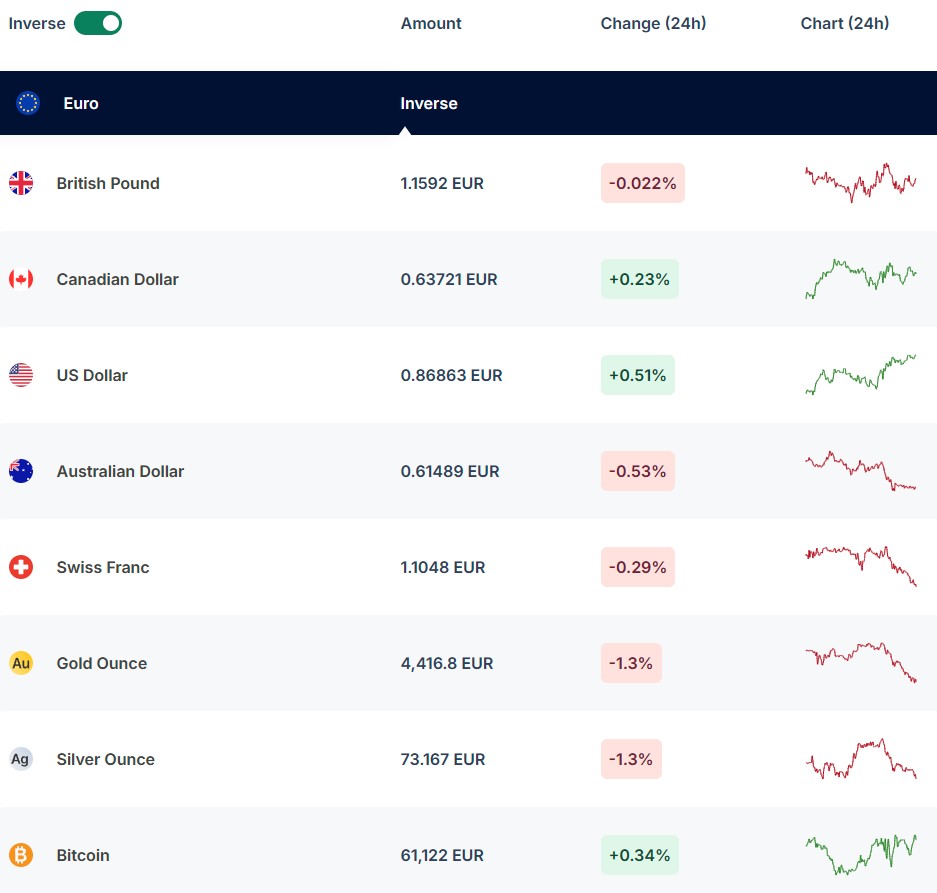Open the US Dollar 24h chart
Image resolution: width=937 pixels, height=893 pixels.
tap(860, 375)
